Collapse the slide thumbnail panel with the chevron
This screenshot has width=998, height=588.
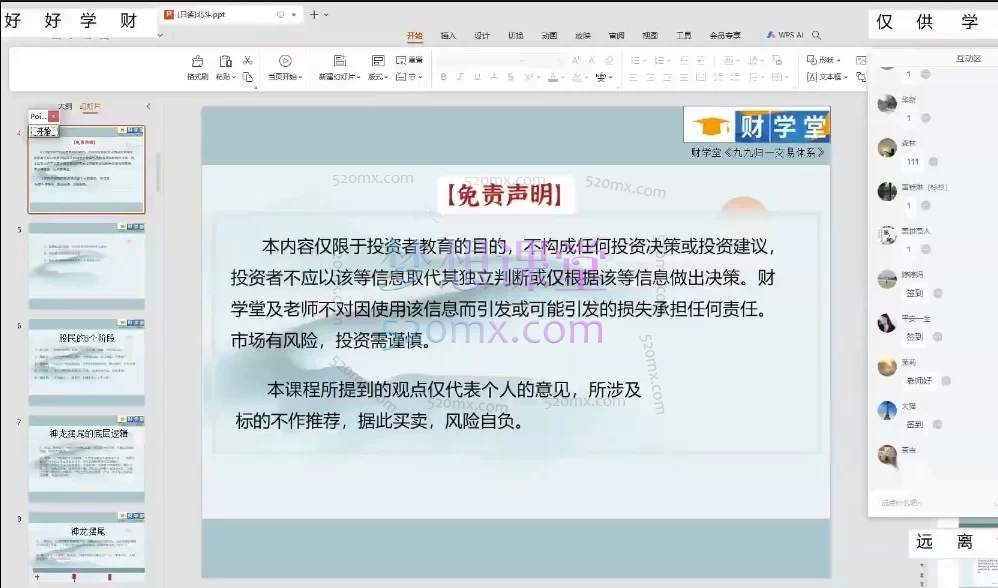(150, 105)
